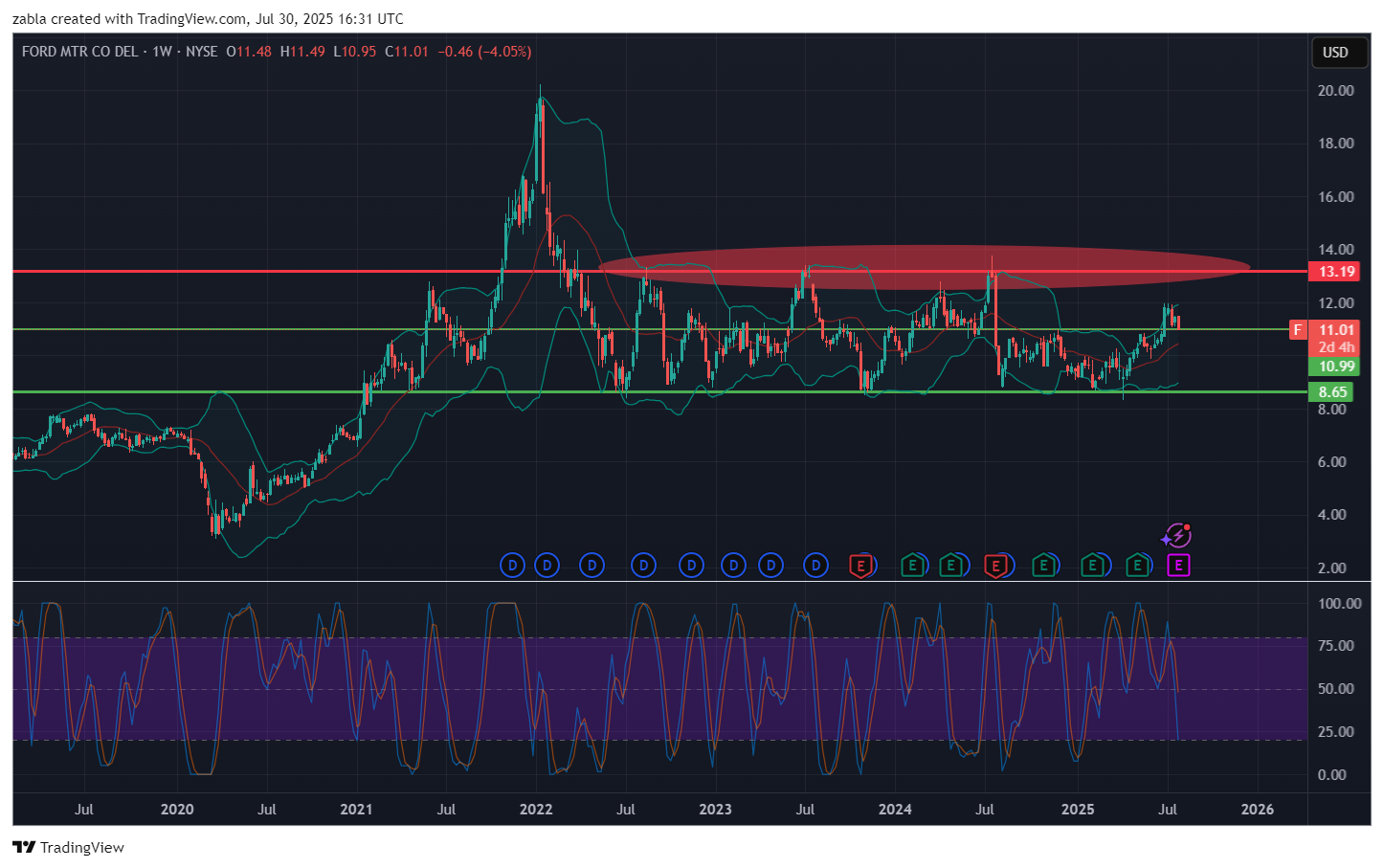Viewport: 1384px width, 868px height.
Task: Click the red earnings marker near July 2024
Action: 996,566
